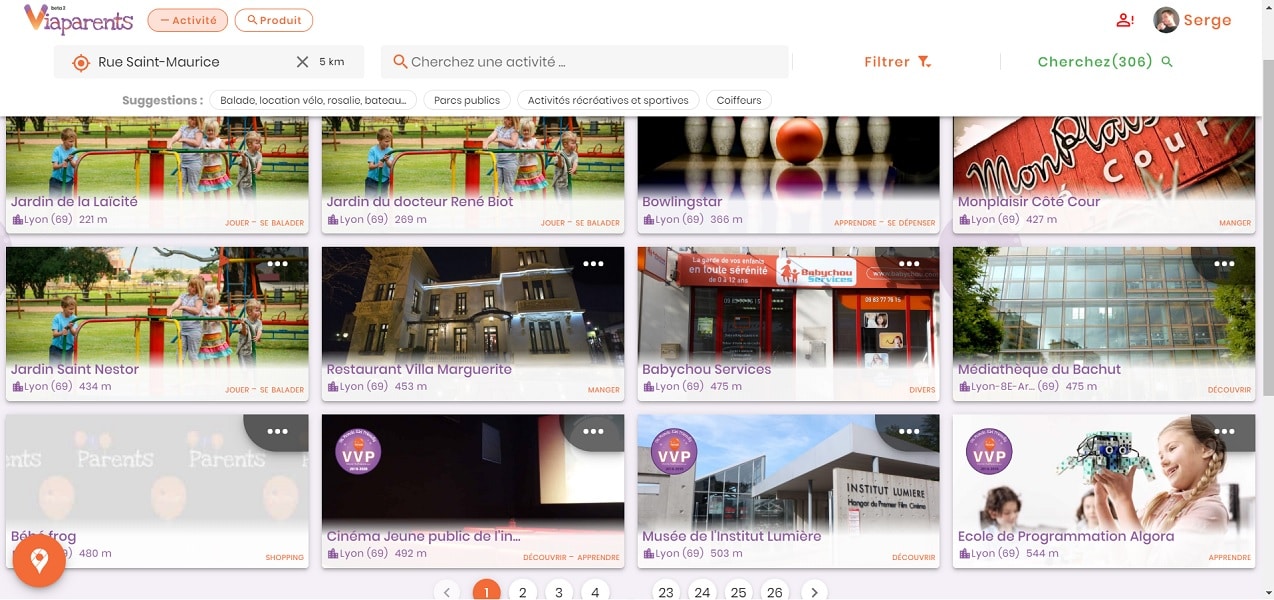Open the add-contact icon beside the avatar

click(x=1125, y=20)
